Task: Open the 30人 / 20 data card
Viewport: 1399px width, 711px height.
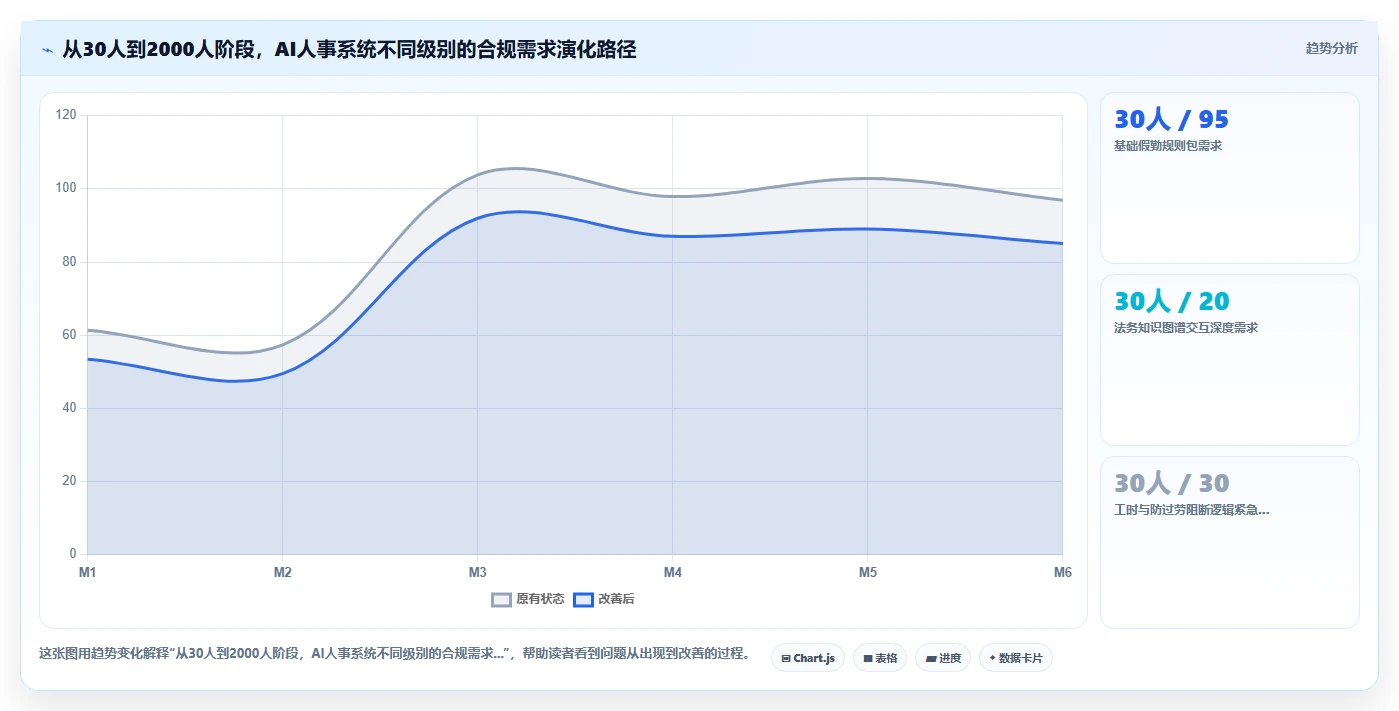Action: point(1230,360)
